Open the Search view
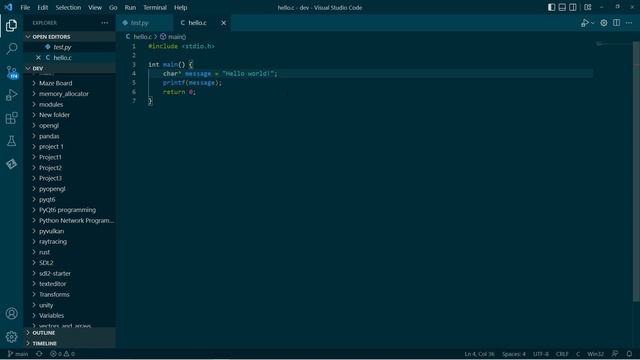The height and width of the screenshot is (360, 640). point(11,49)
